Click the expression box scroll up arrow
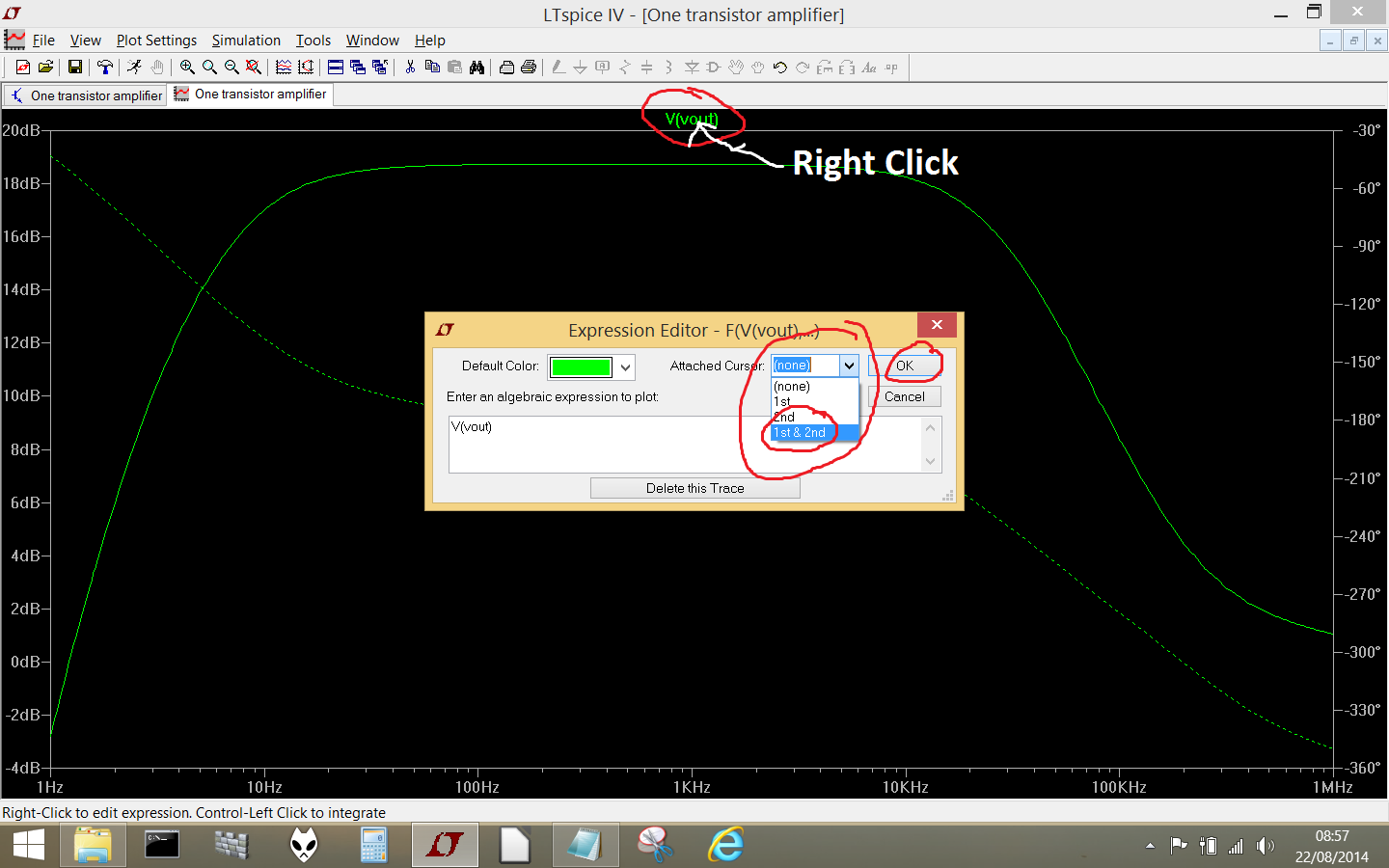This screenshot has height=868, width=1389. point(931,427)
